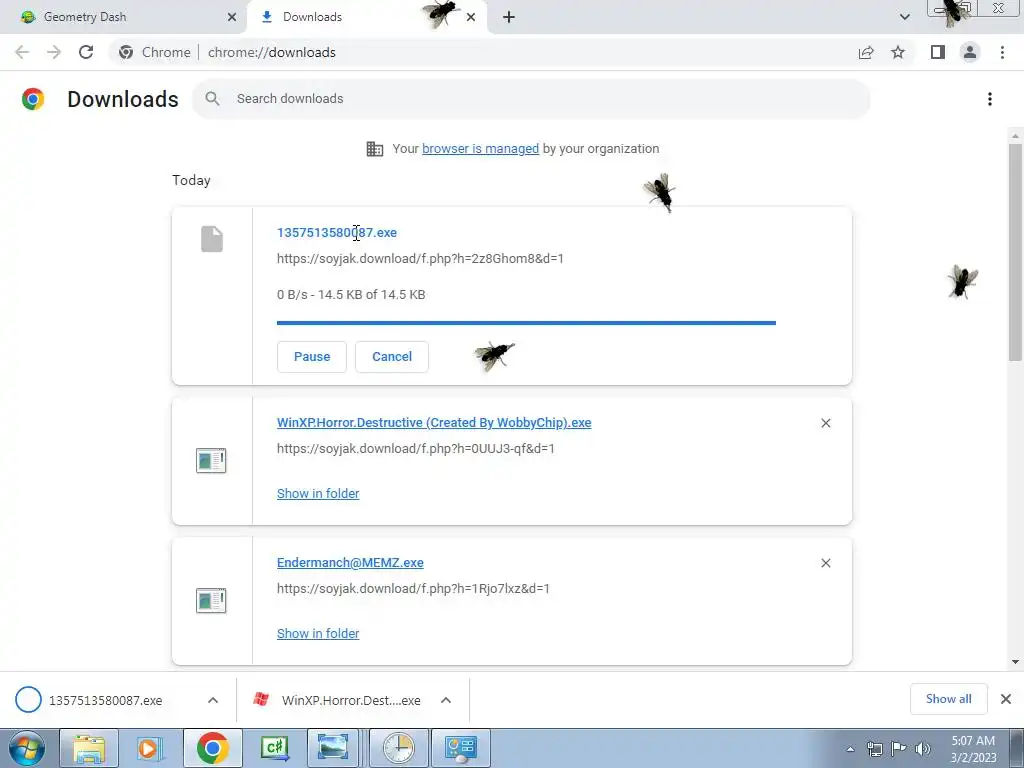Switch to the Geometry Dash tab
The width and height of the screenshot is (1024, 768).
123,17
